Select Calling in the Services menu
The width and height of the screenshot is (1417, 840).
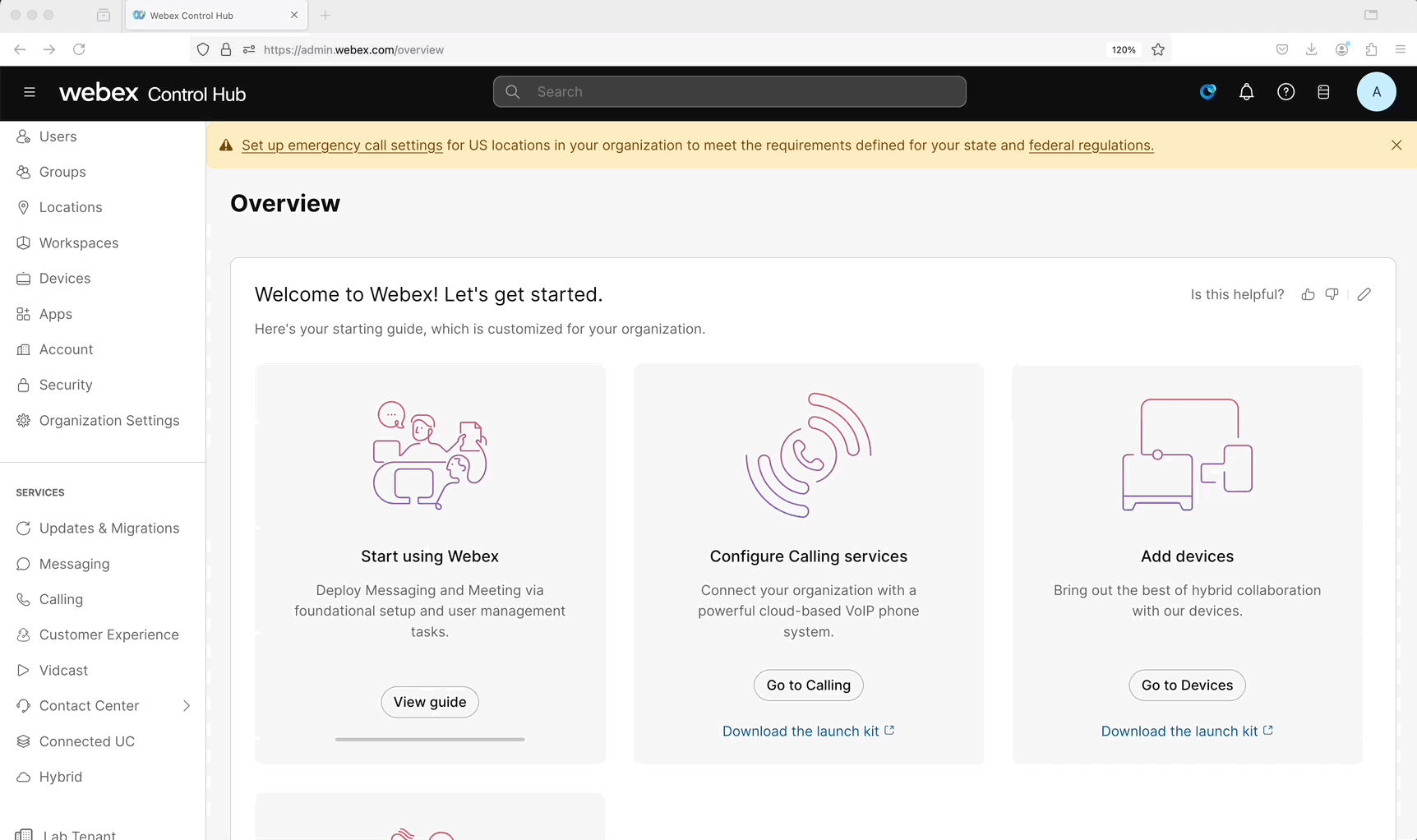click(x=61, y=599)
